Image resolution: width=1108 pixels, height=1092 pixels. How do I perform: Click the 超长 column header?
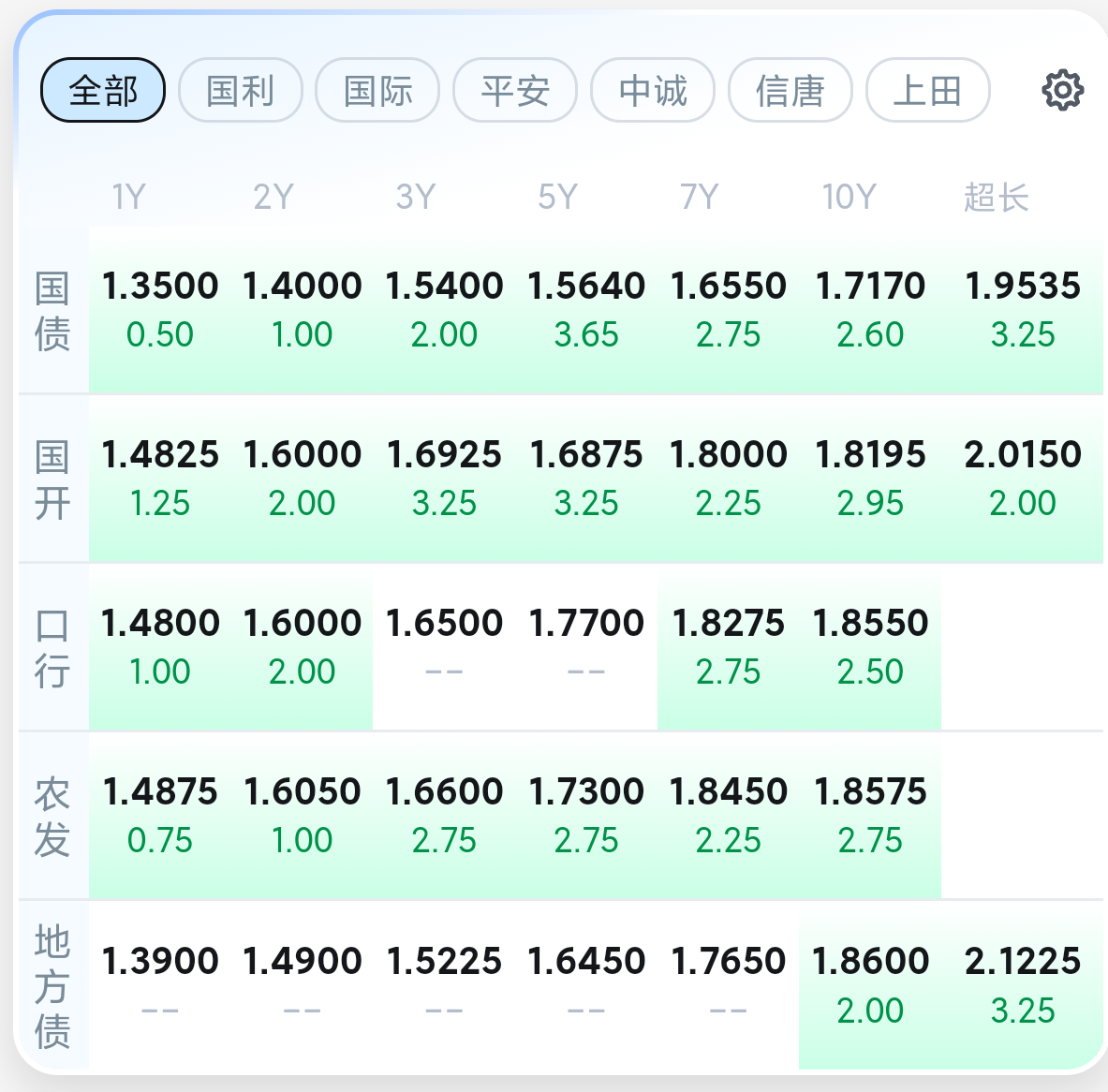click(996, 197)
